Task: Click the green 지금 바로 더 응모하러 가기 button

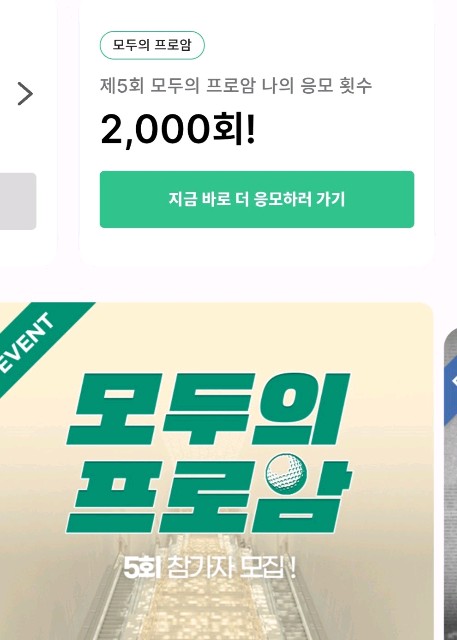Action: click(x=257, y=199)
